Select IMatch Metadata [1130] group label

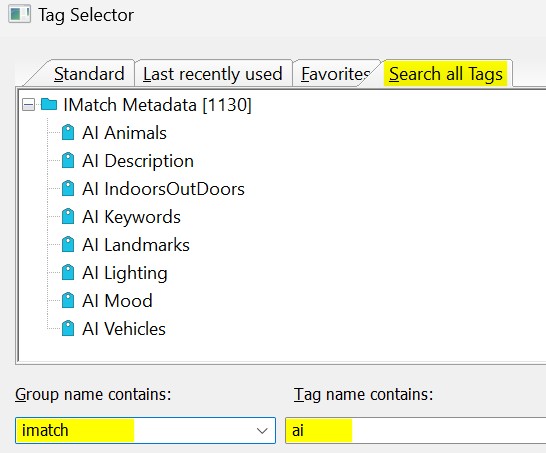pyautogui.click(x=157, y=105)
